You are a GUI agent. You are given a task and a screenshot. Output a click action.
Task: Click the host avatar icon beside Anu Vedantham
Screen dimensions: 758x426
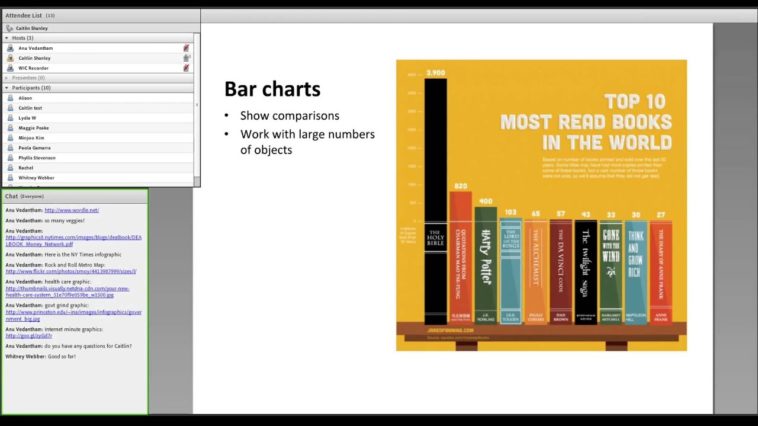(x=11, y=48)
